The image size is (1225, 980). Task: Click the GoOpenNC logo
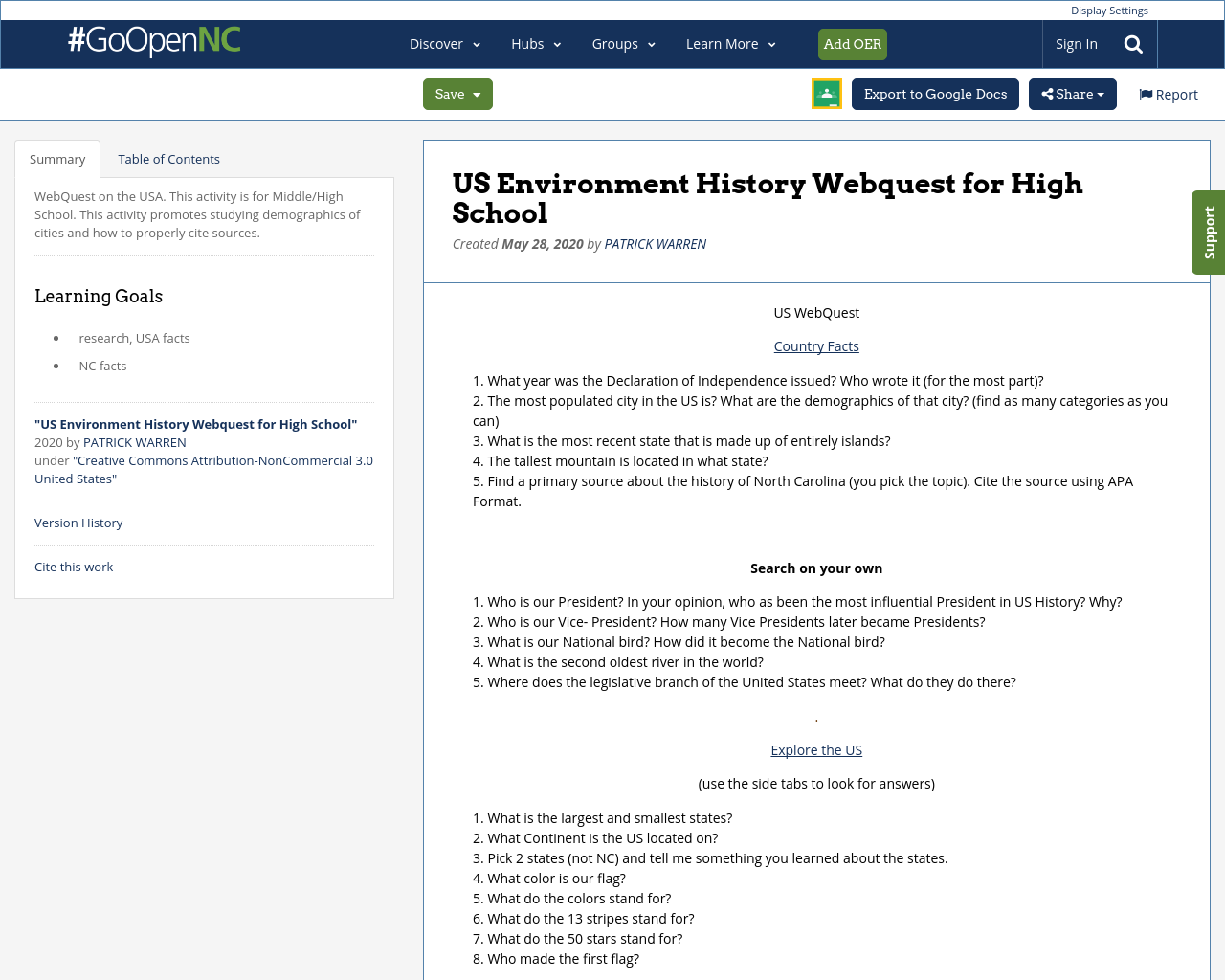tap(153, 42)
